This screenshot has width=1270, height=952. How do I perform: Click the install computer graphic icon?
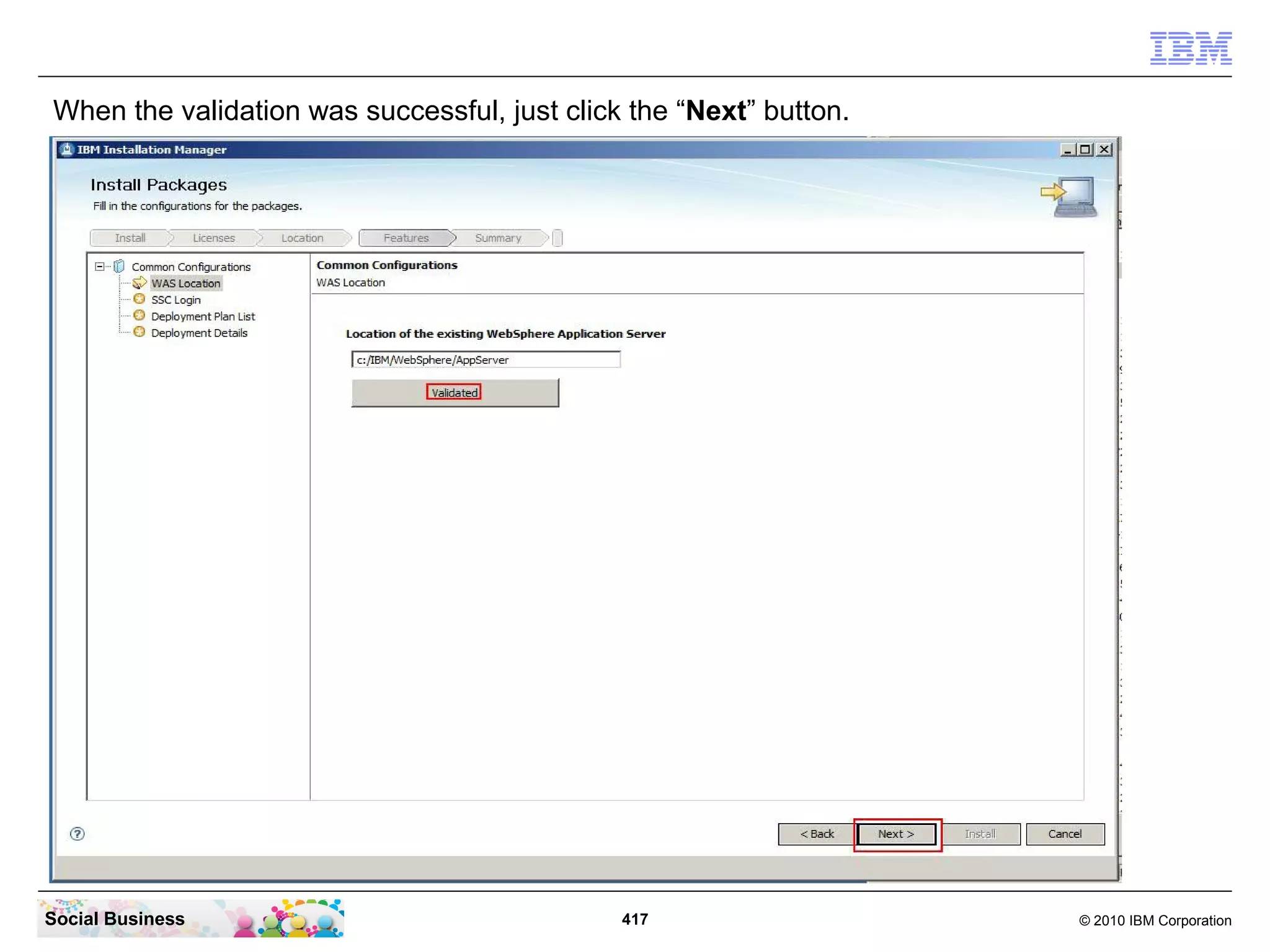1069,196
